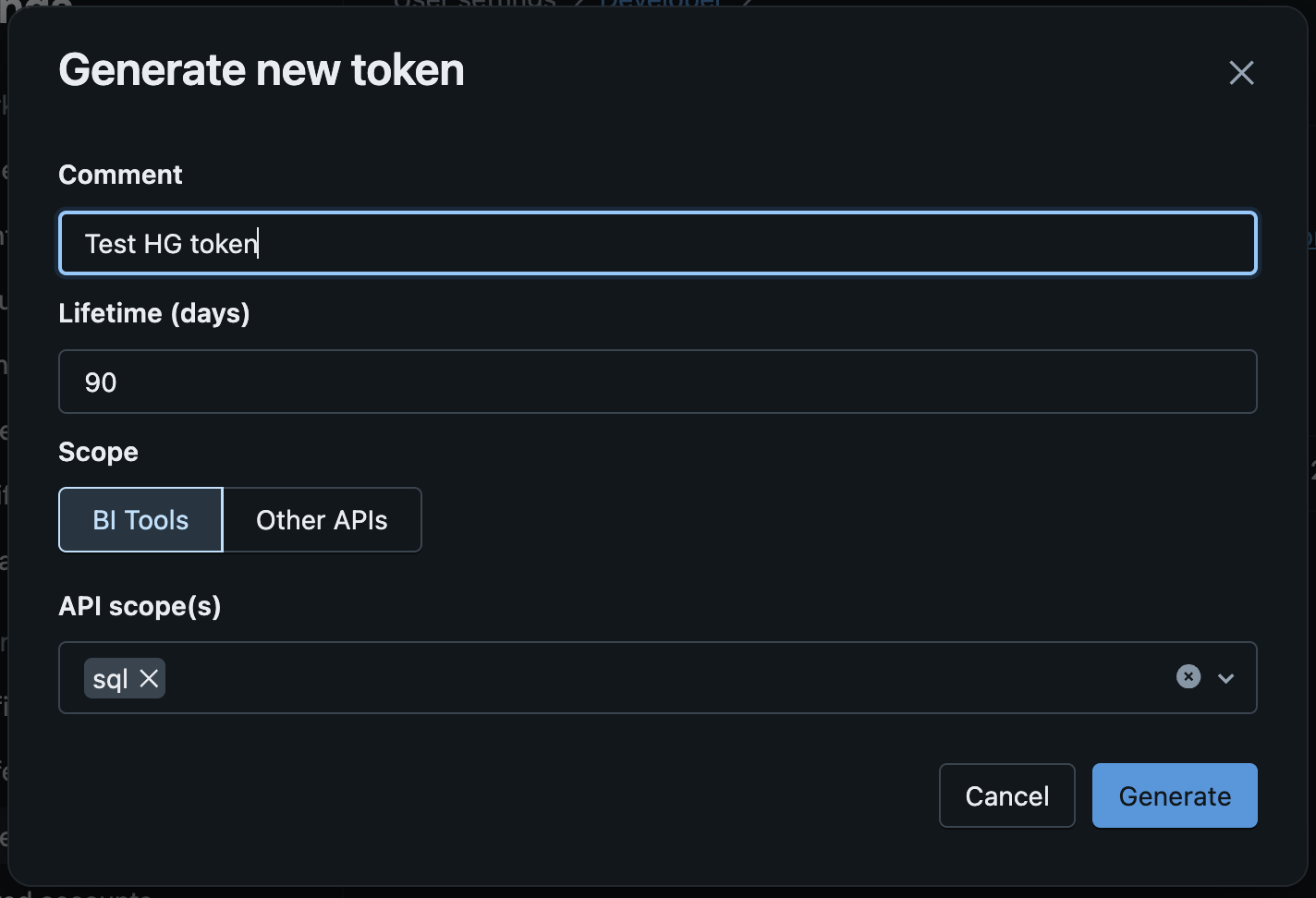This screenshot has height=898, width=1316.
Task: Open the scope selection list via chevron
Action: tap(1226, 678)
